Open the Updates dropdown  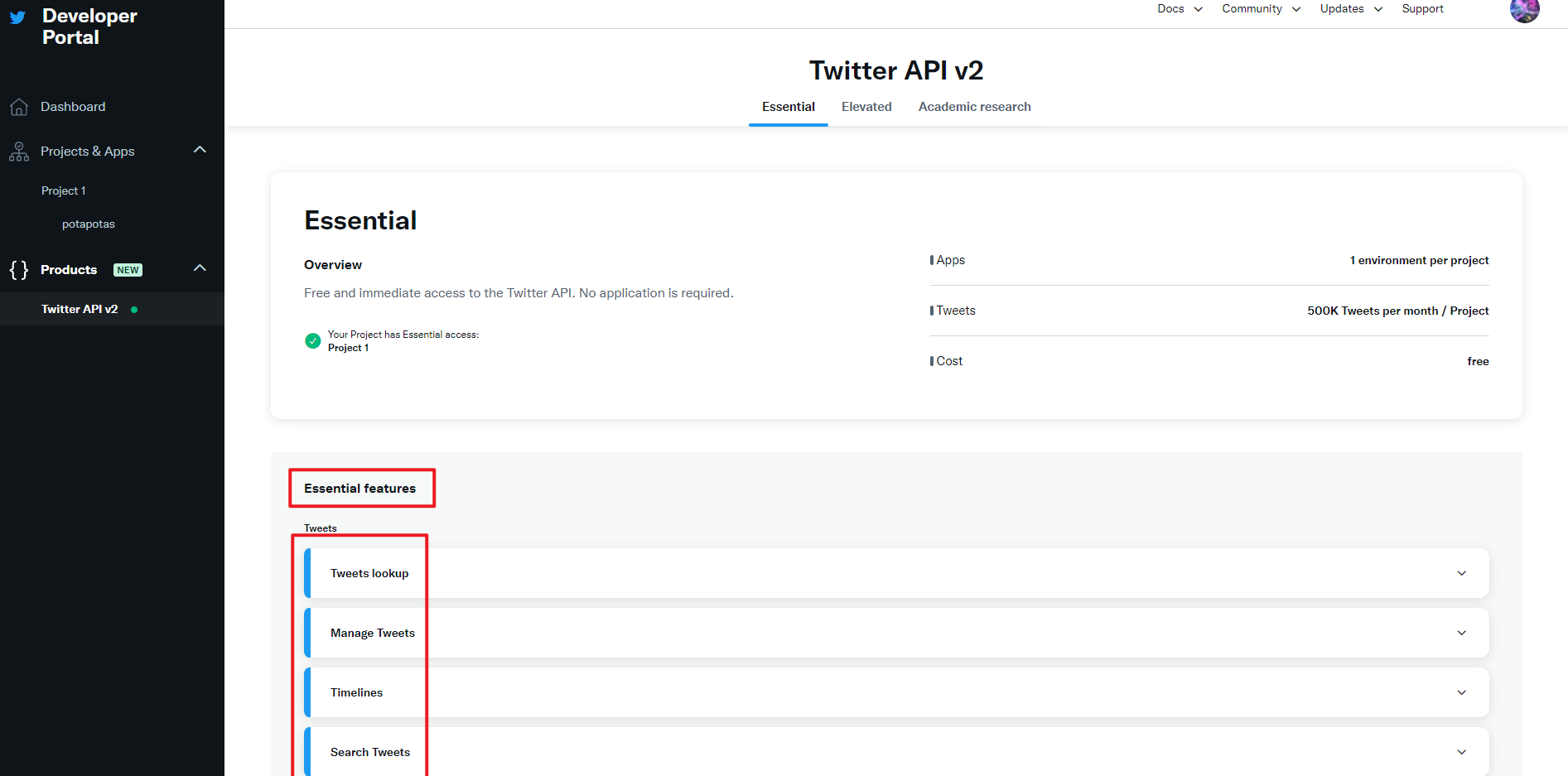coord(1349,8)
